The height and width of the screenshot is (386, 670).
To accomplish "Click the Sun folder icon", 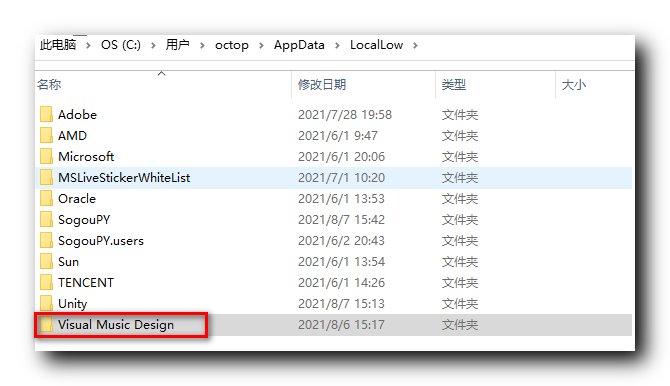I will point(46,261).
